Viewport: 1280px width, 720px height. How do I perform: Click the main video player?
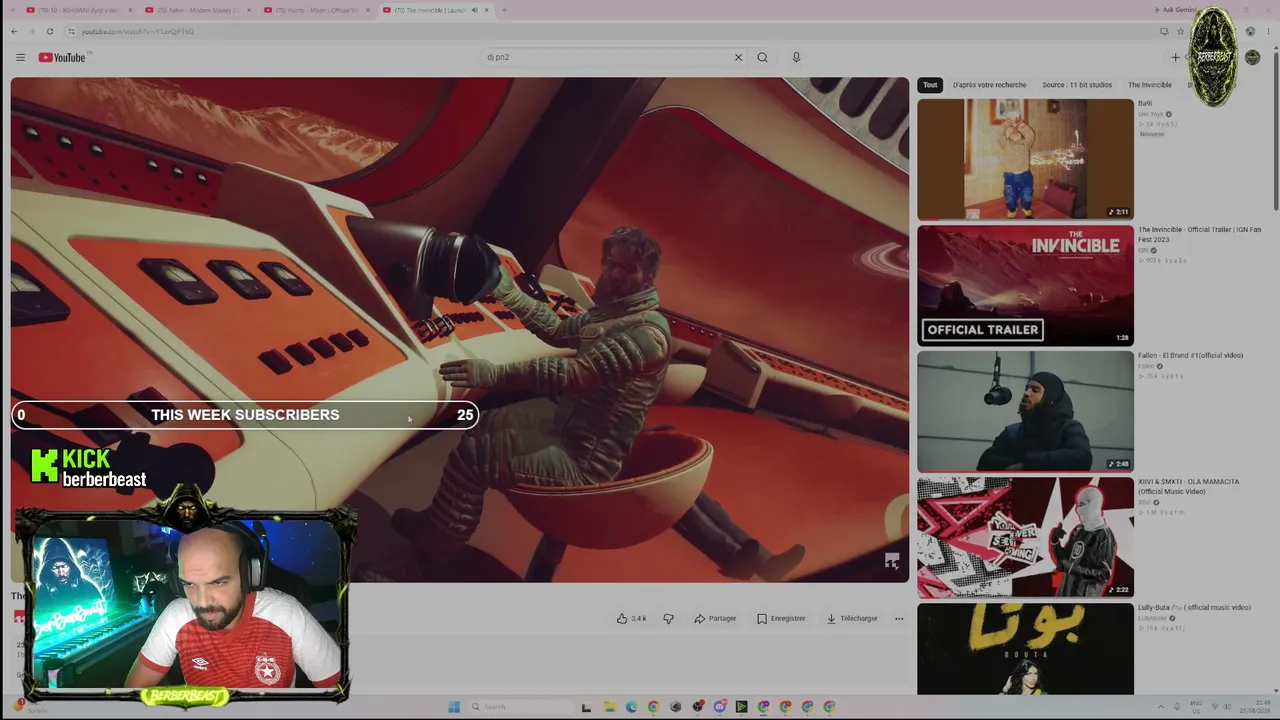coord(460,330)
